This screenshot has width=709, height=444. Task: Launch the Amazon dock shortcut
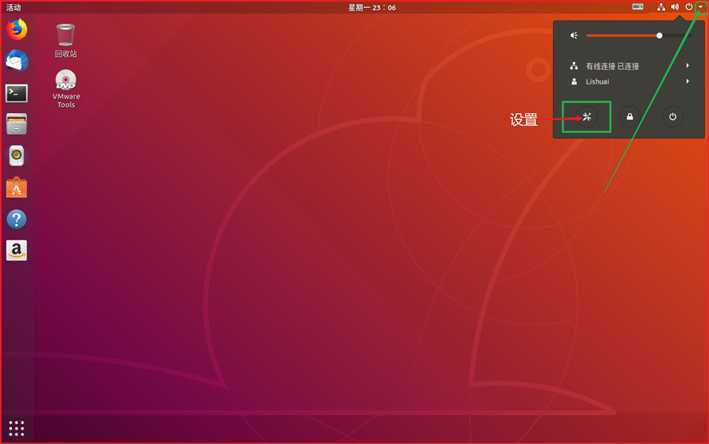click(x=17, y=250)
